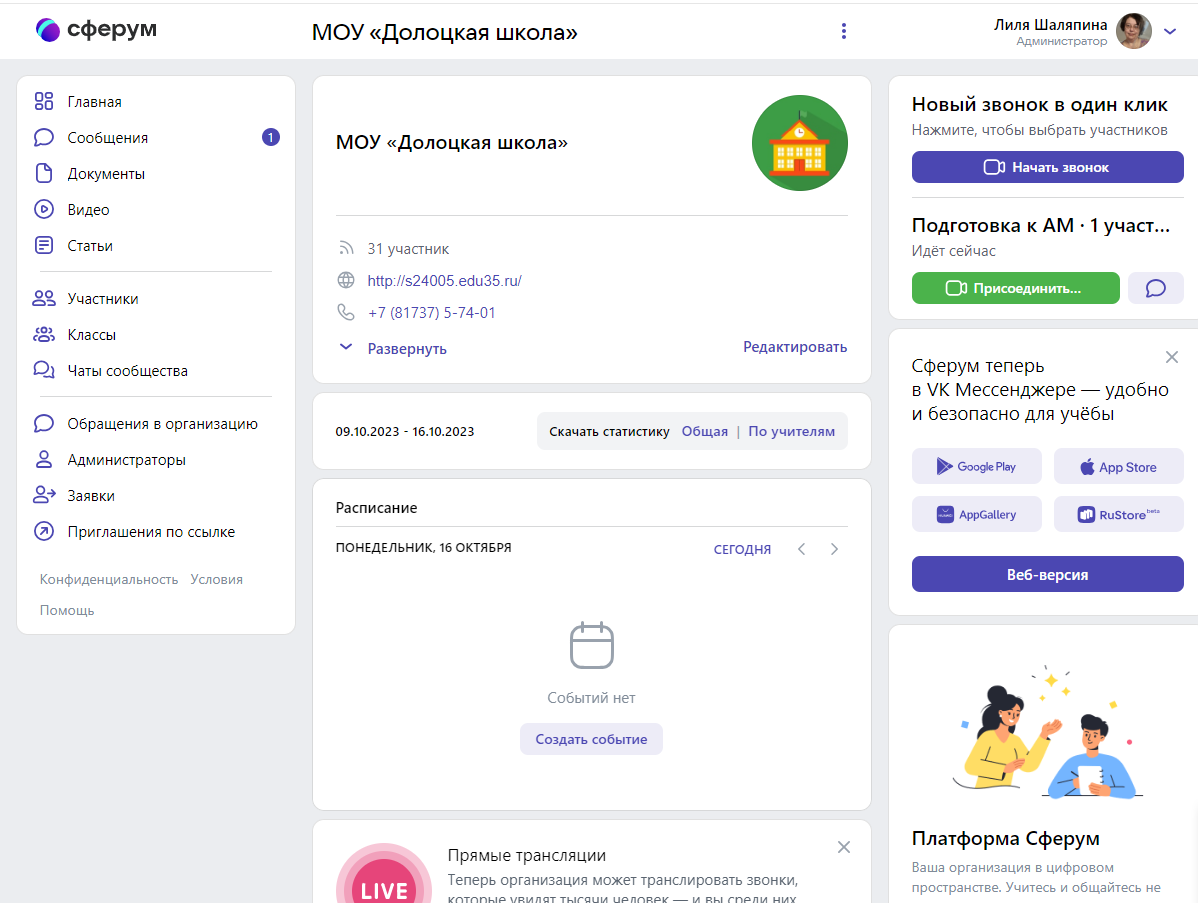
Task: Click the phone handset icon
Action: [346, 312]
